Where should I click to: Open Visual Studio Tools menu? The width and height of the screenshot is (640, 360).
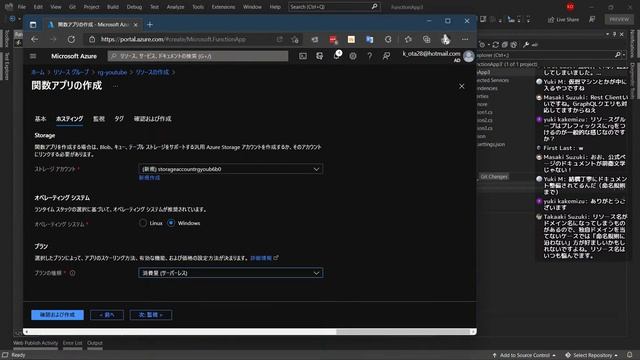[198, 7]
